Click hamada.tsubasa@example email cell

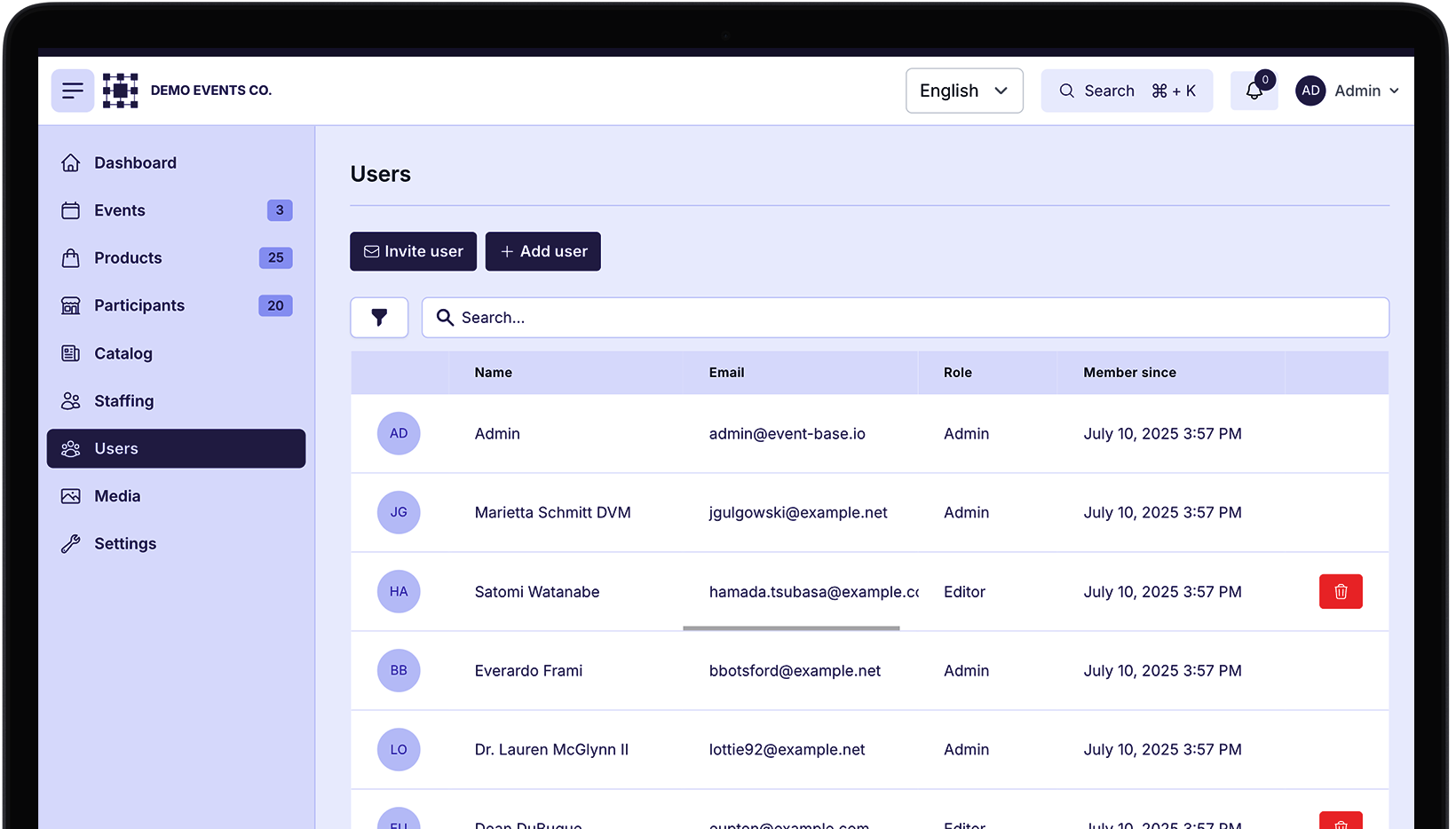click(x=813, y=592)
